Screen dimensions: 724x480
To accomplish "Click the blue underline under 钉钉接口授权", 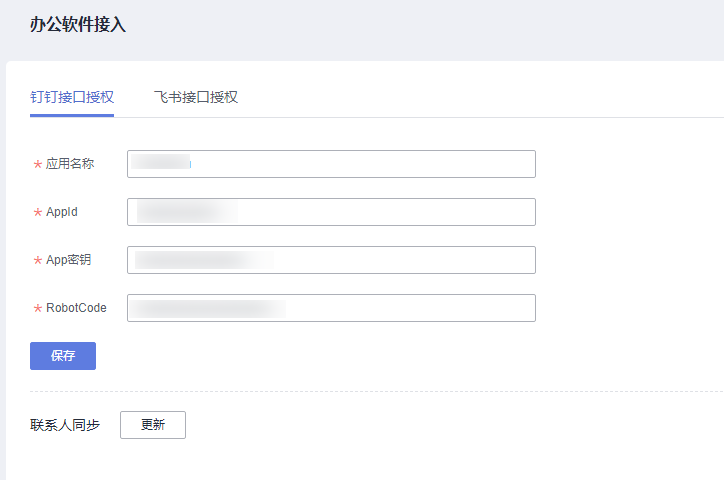I will tap(72, 115).
